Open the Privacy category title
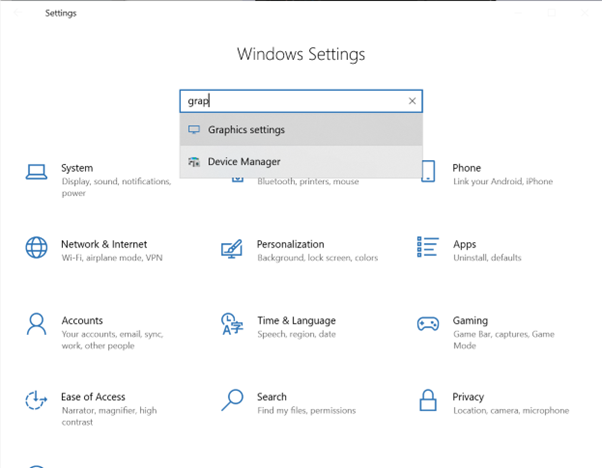Image resolution: width=602 pixels, height=468 pixels. coord(468,397)
